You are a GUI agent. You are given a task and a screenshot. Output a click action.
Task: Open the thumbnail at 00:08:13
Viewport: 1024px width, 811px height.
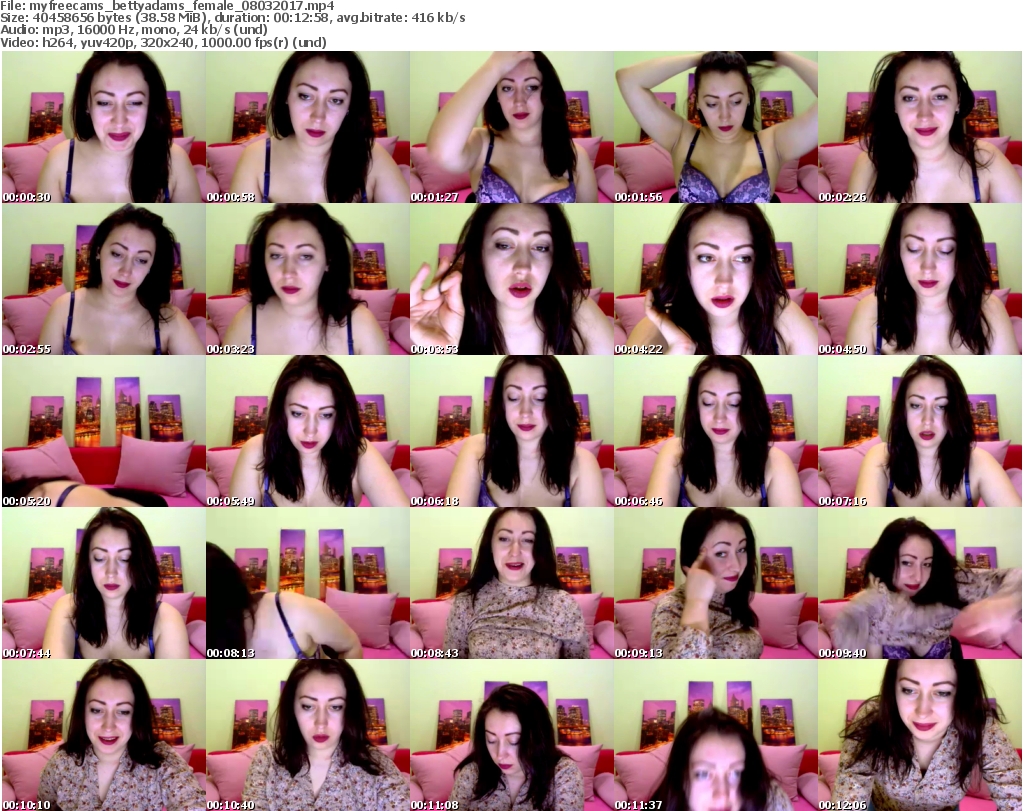click(x=308, y=583)
